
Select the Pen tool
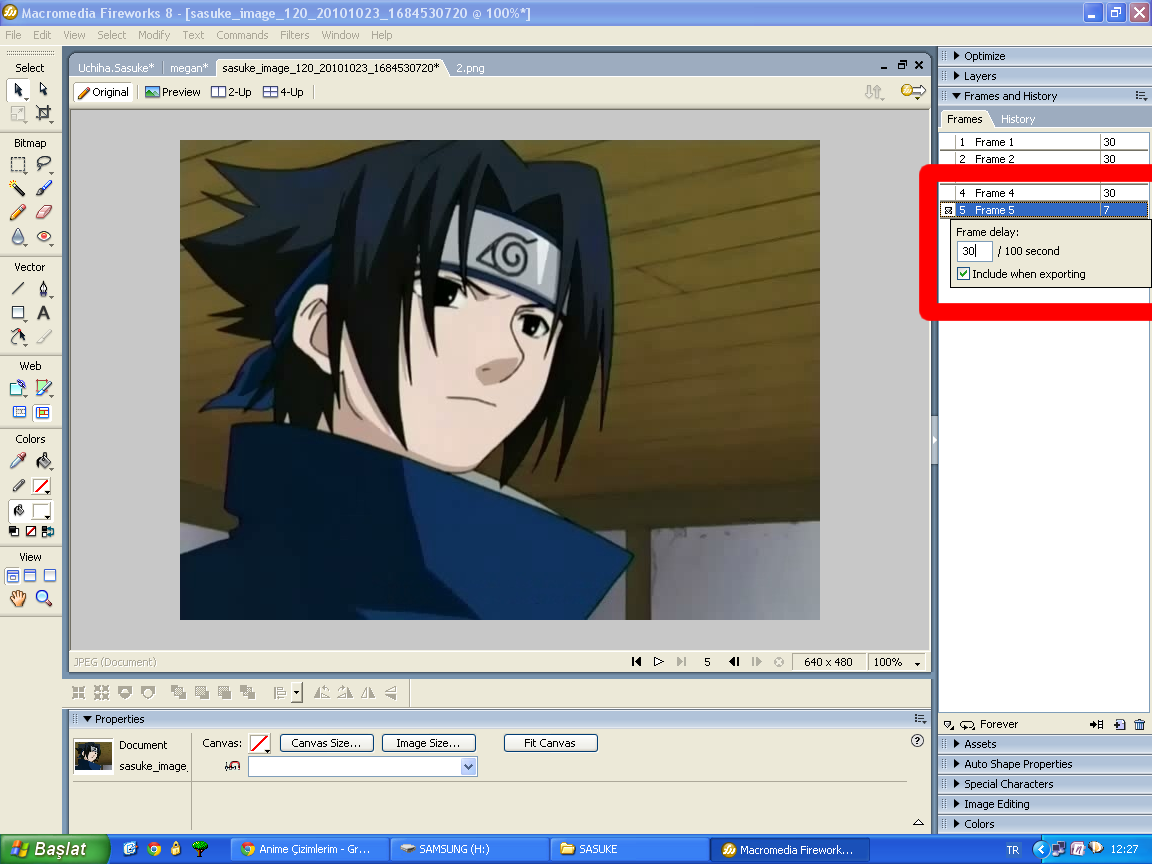pos(43,288)
